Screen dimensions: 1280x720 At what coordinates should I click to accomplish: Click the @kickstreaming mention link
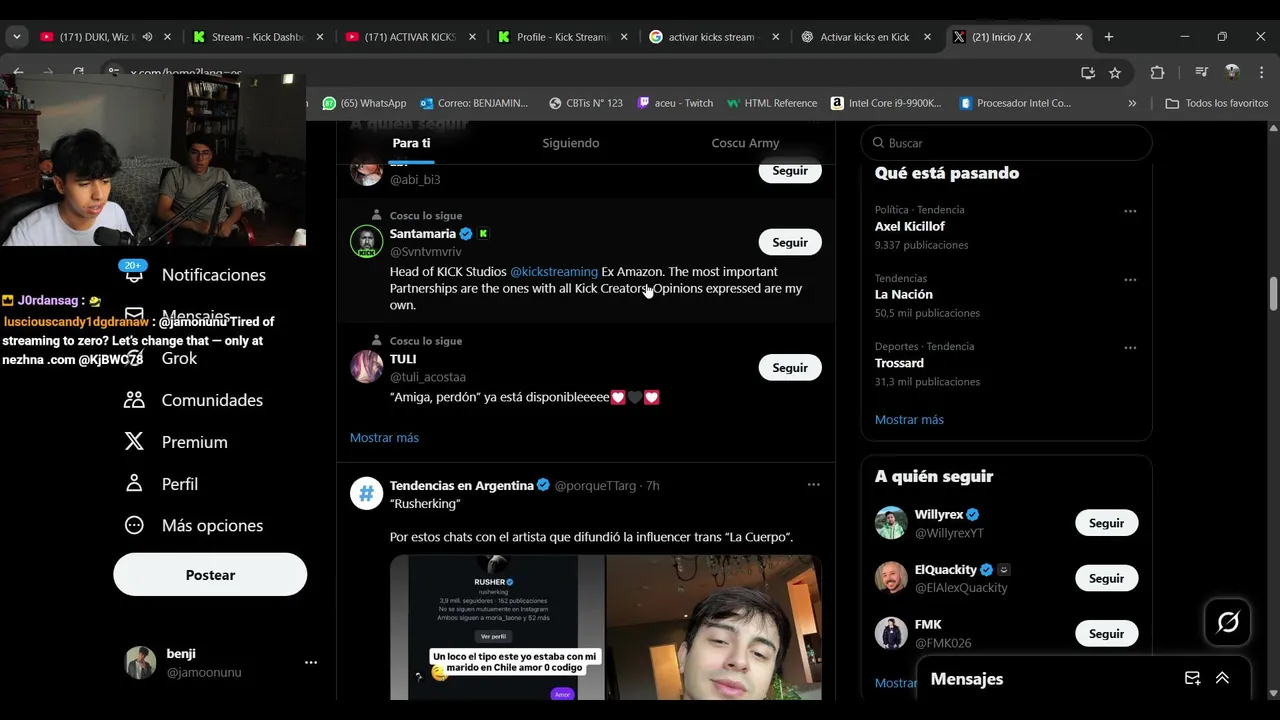pos(554,271)
